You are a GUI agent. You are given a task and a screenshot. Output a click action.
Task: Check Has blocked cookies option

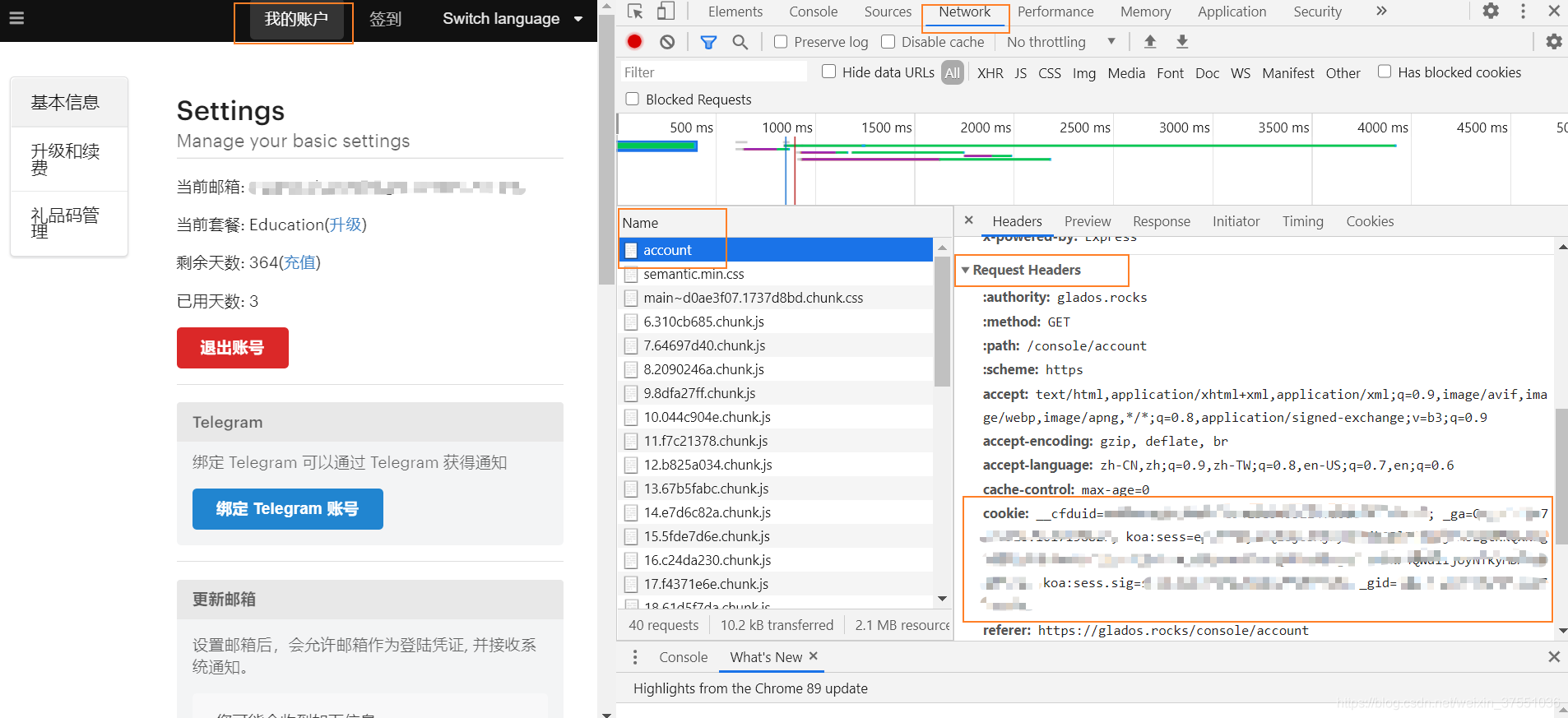pos(1385,72)
